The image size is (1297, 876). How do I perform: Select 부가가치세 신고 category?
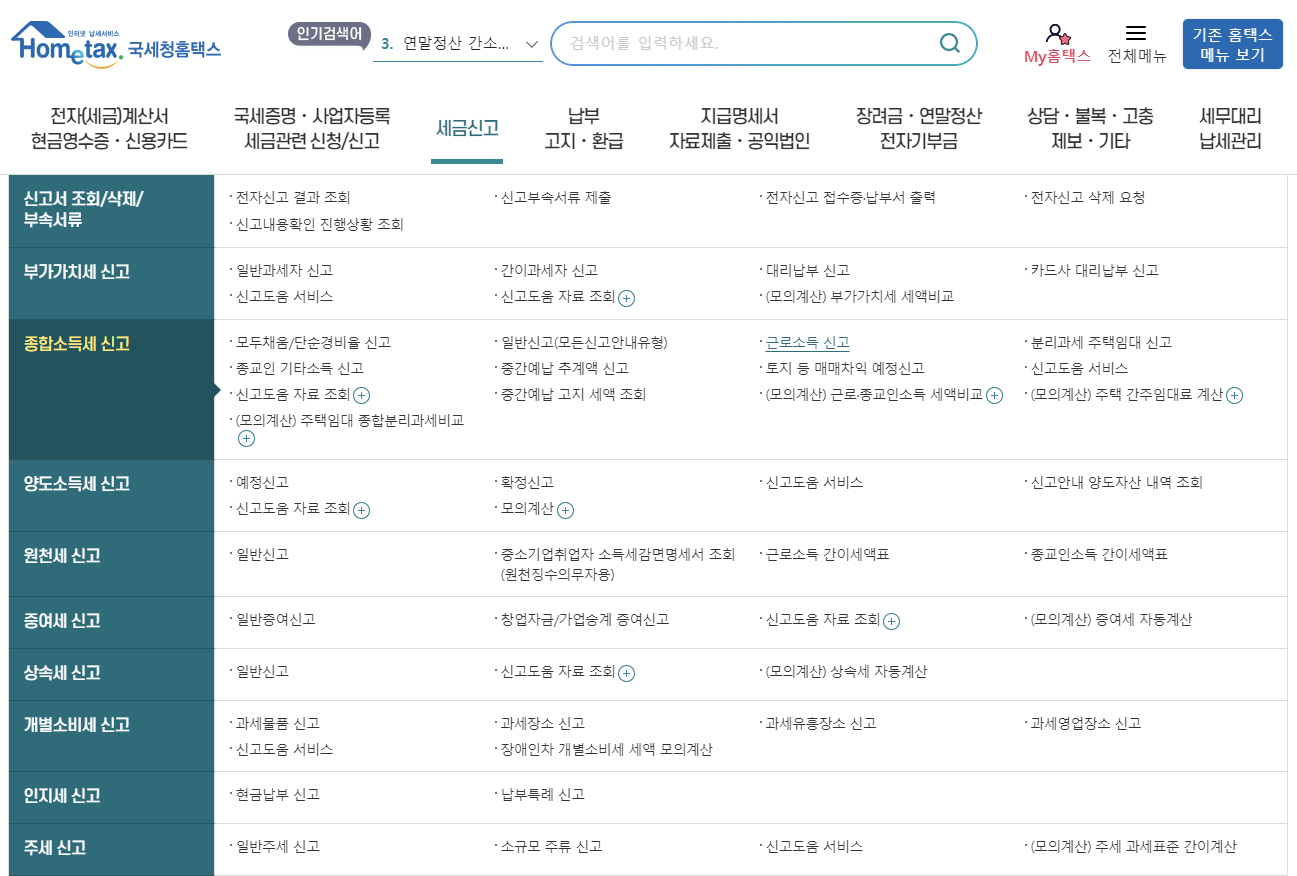click(x=111, y=284)
